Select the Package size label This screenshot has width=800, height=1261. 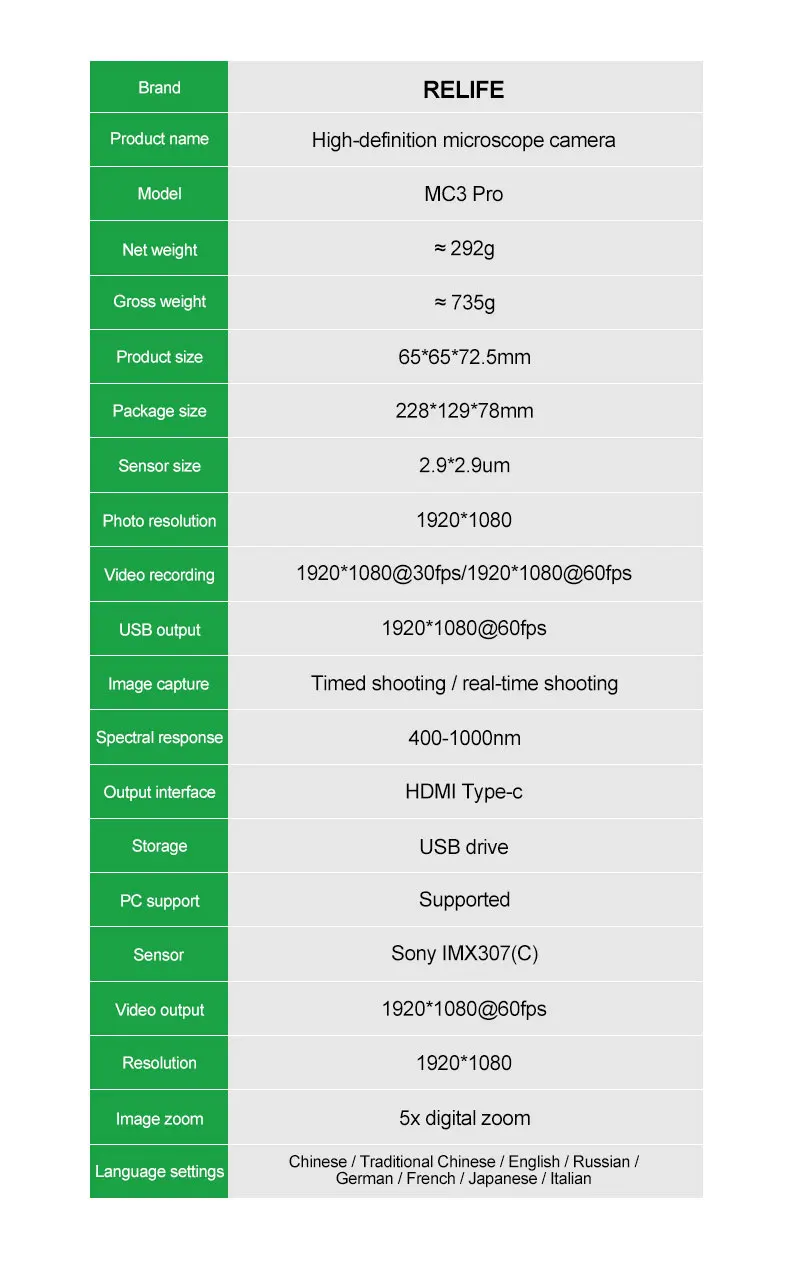pyautogui.click(x=159, y=411)
